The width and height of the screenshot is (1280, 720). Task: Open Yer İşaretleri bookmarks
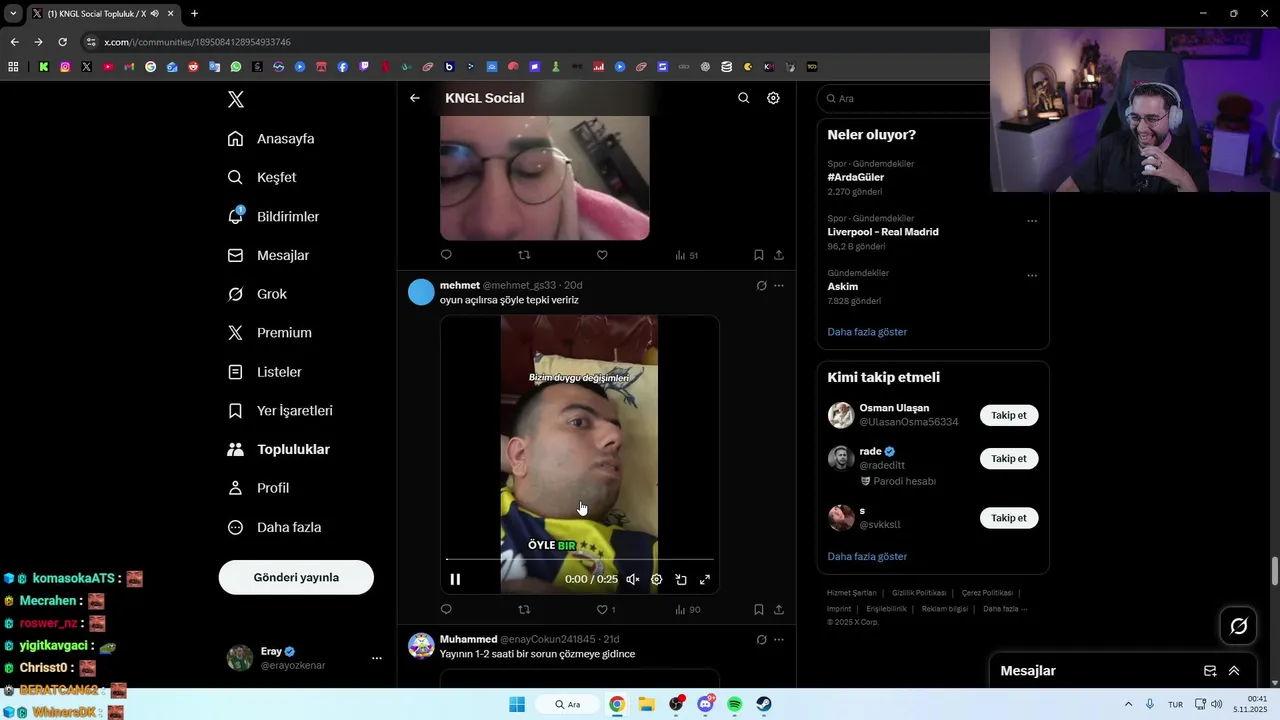pyautogui.click(x=280, y=411)
